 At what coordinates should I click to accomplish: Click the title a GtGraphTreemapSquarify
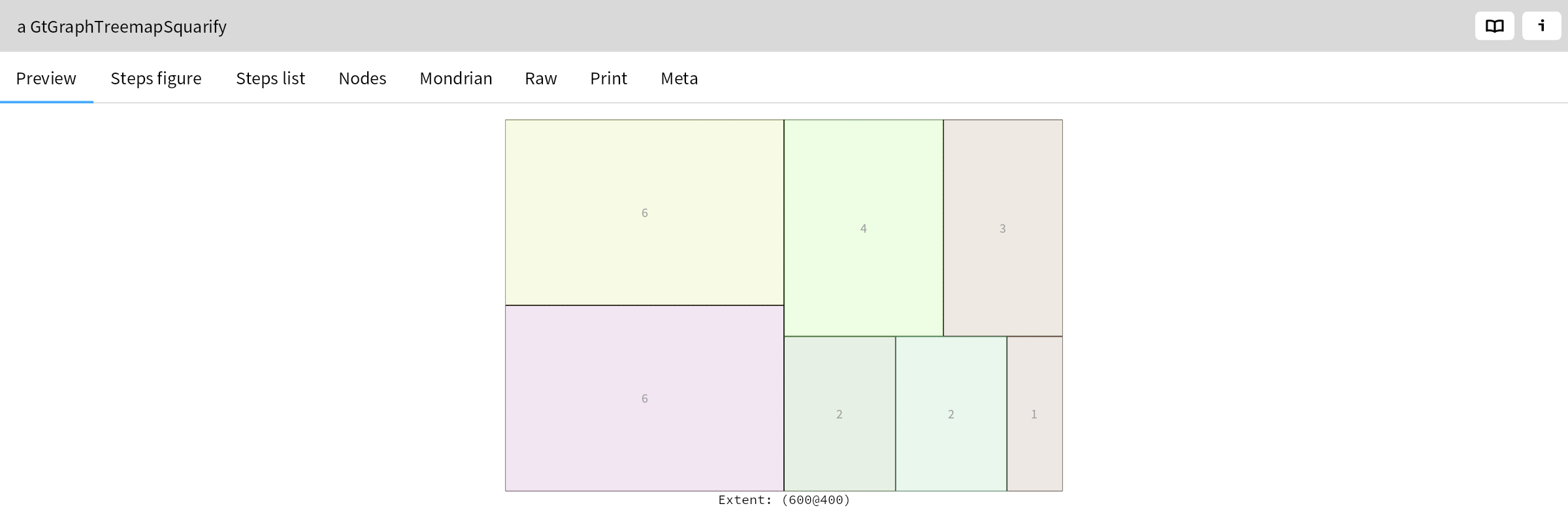click(x=122, y=27)
